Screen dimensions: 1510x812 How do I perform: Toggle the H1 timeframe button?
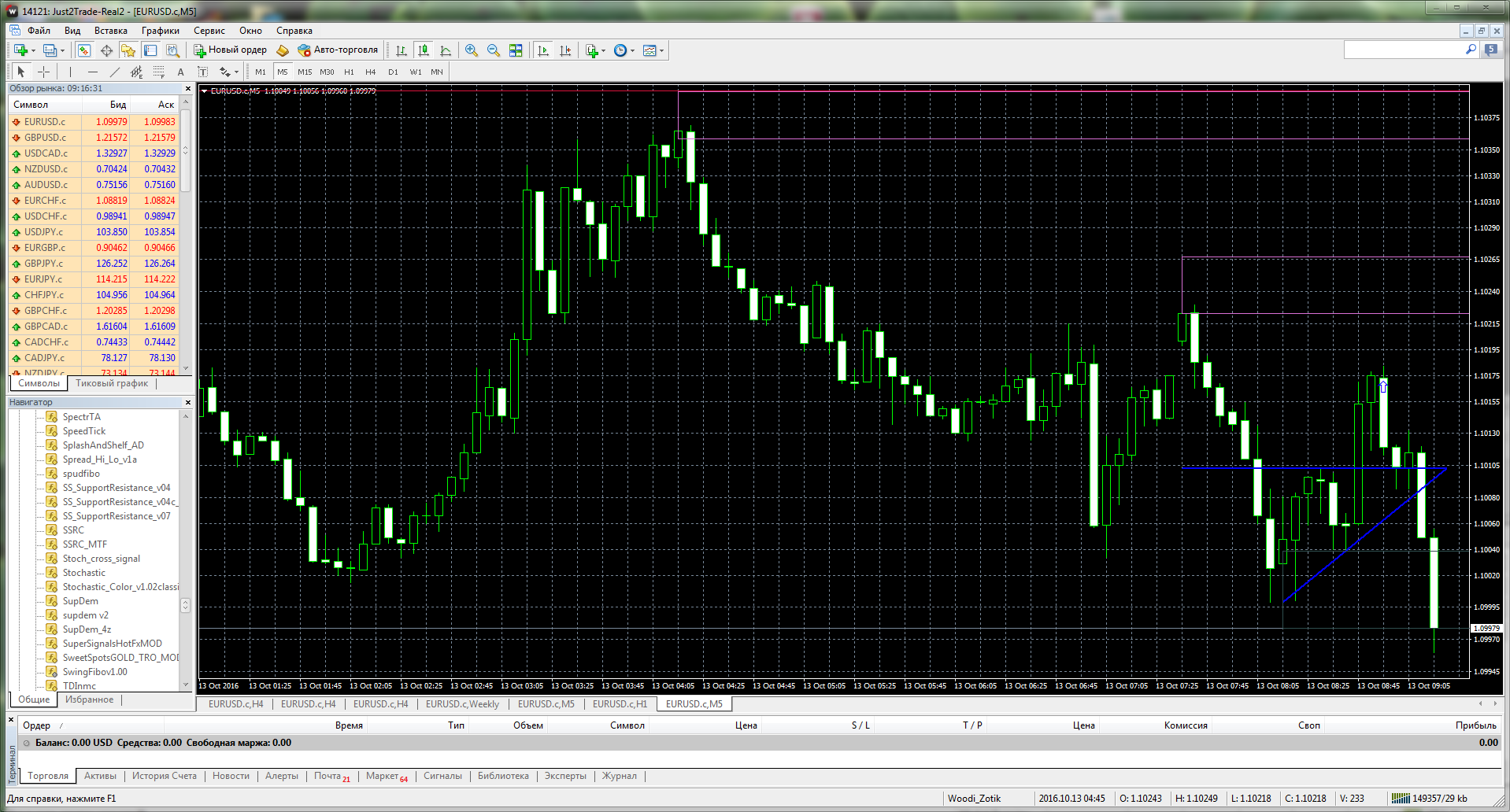click(349, 72)
